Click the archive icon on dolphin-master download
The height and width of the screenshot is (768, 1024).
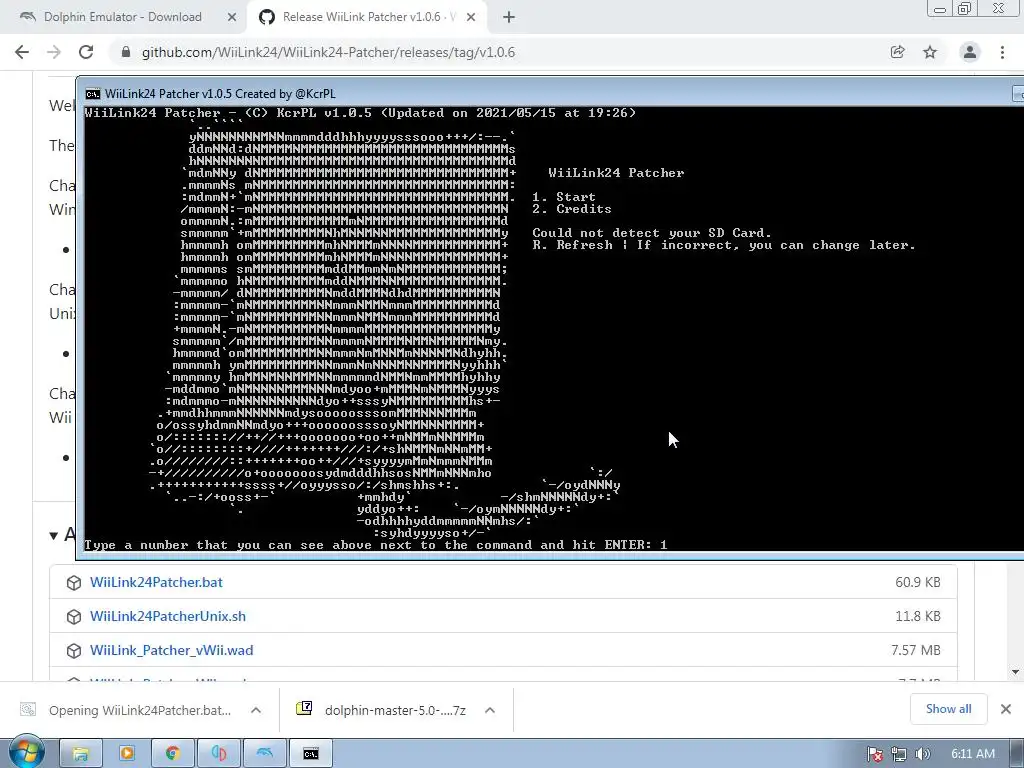304,708
